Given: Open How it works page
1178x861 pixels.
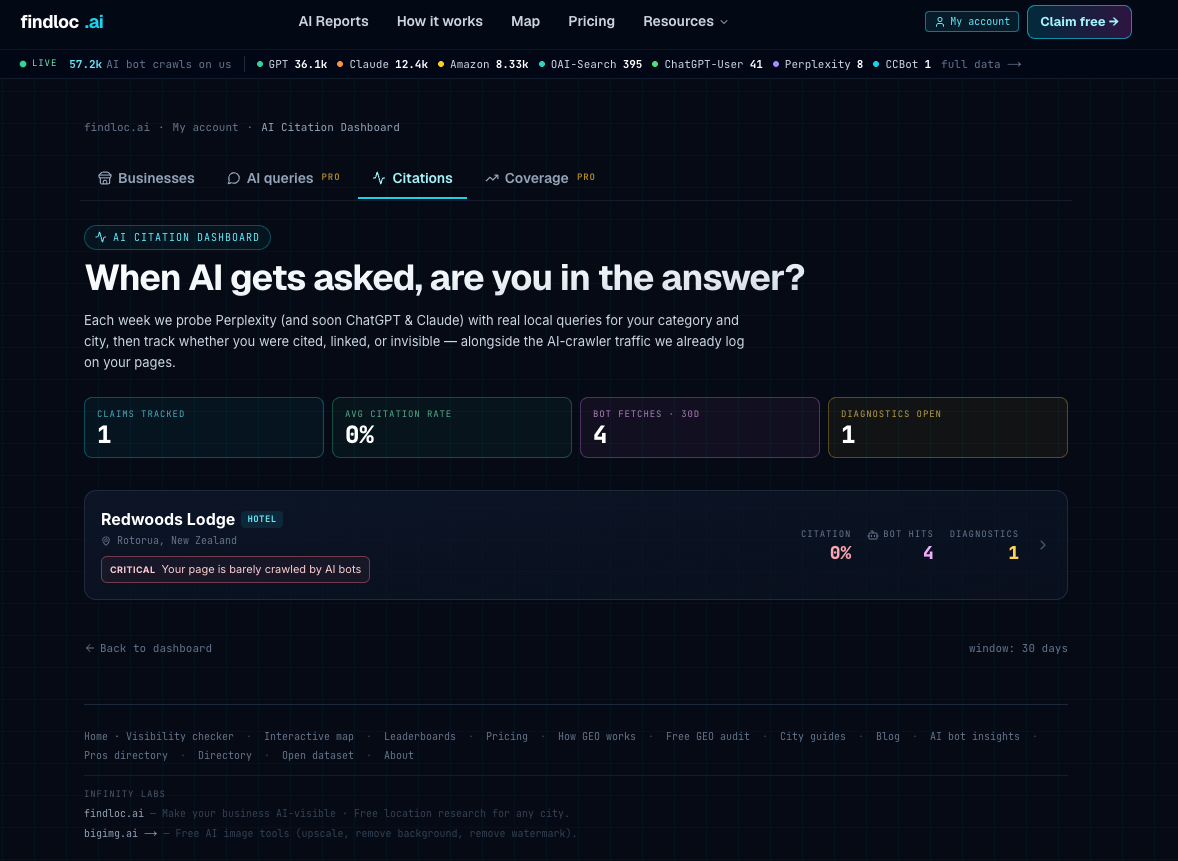Looking at the screenshot, I should coord(439,22).
